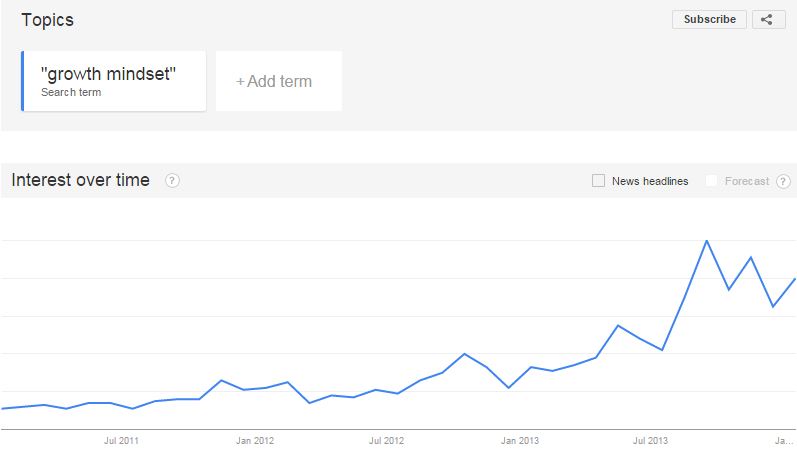Click the highest peak of the trend line

tap(707, 241)
